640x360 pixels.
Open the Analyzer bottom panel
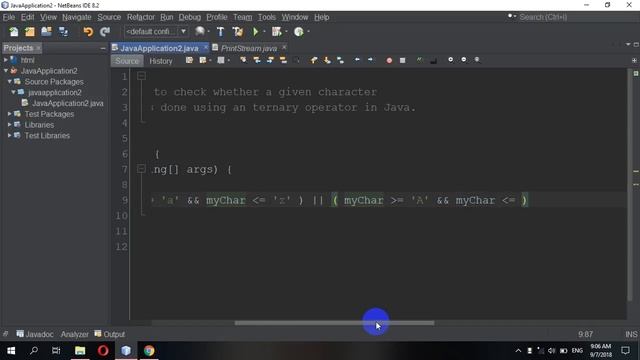[75, 334]
